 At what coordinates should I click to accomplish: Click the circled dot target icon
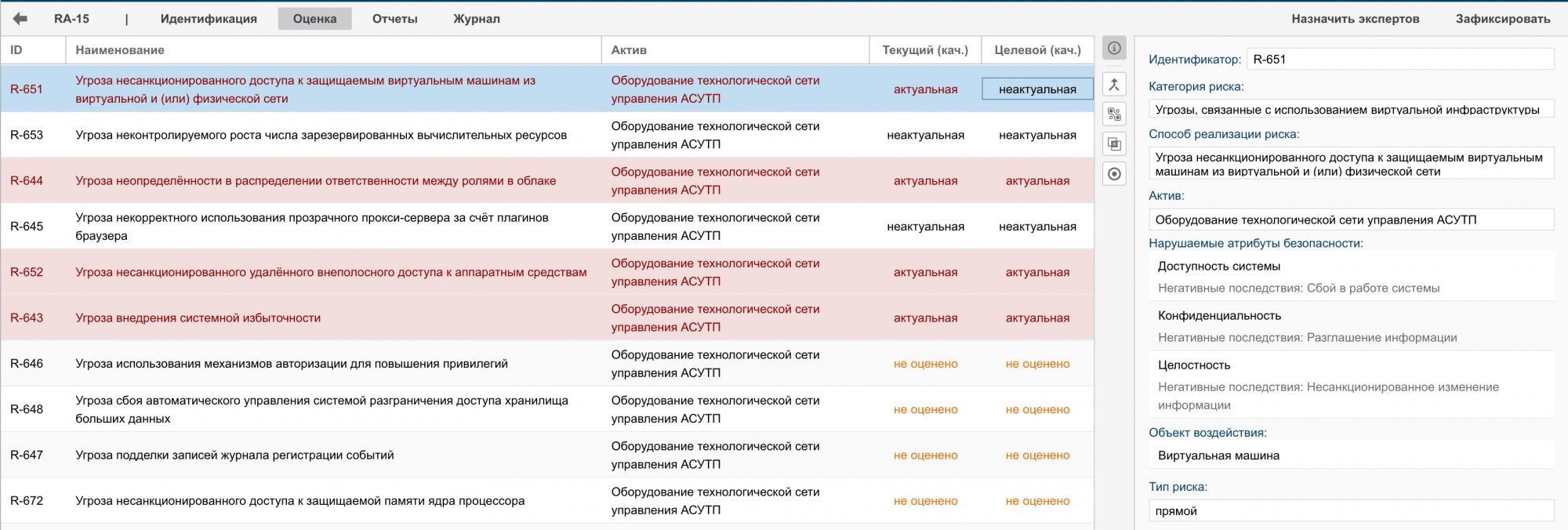tap(1114, 174)
